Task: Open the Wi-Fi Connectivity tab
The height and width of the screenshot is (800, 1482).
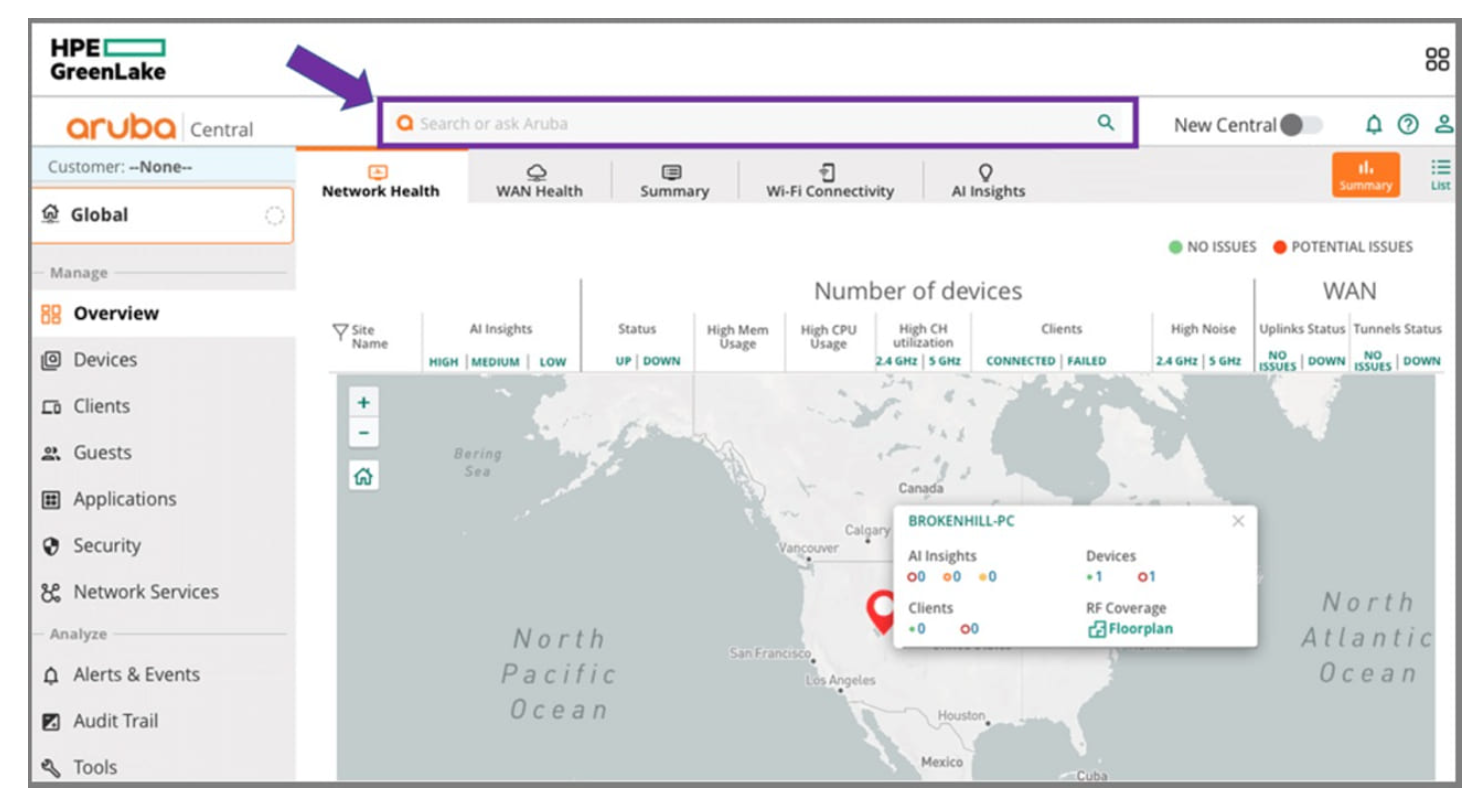Action: [x=830, y=181]
